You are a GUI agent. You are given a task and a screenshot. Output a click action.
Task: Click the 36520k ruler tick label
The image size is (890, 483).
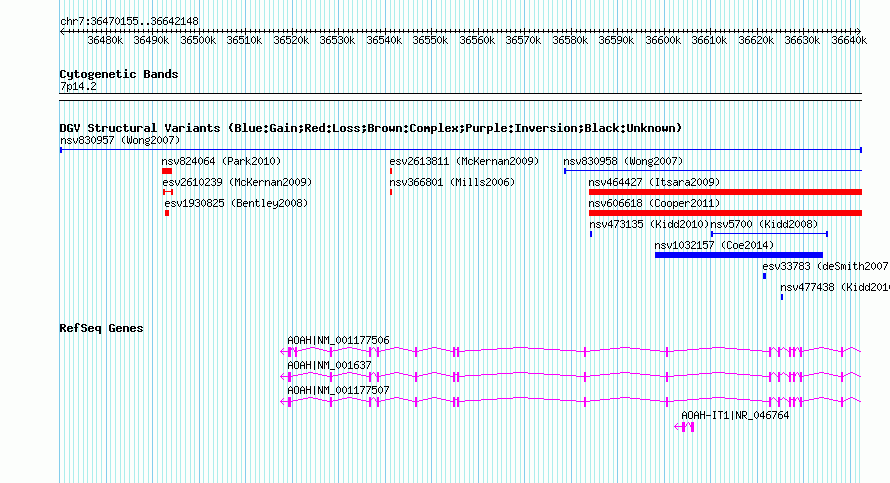pyautogui.click(x=291, y=40)
